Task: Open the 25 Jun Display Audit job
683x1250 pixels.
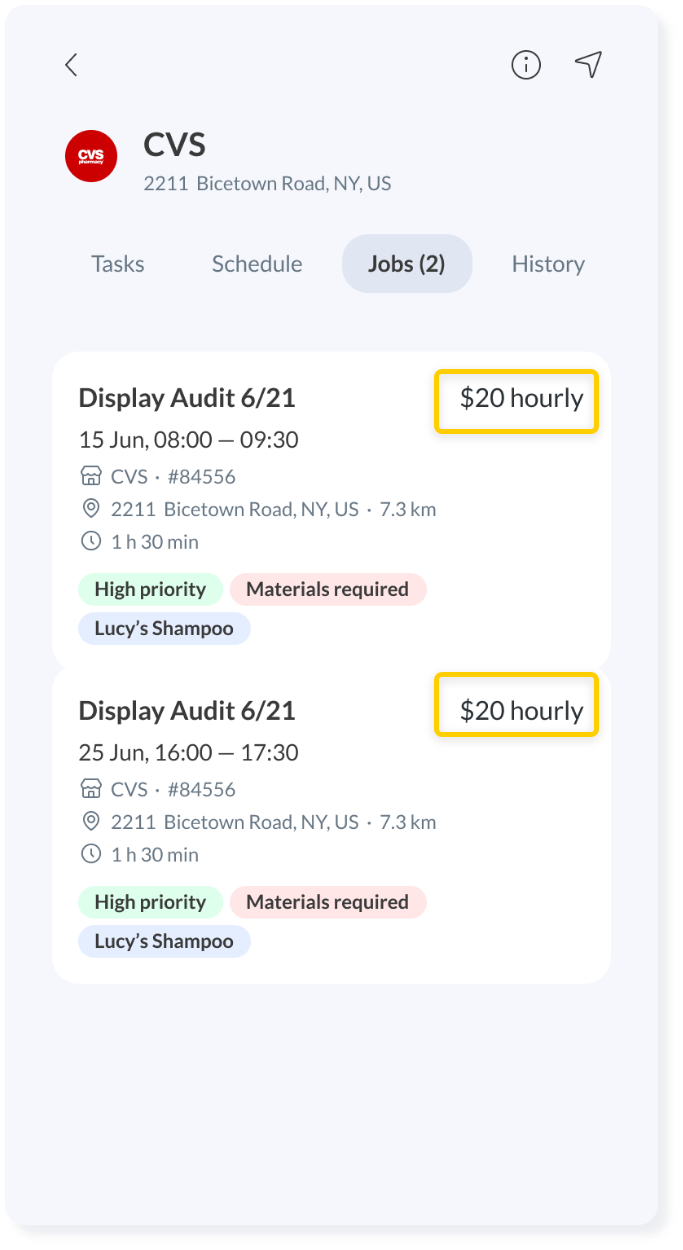Action: click(x=331, y=824)
